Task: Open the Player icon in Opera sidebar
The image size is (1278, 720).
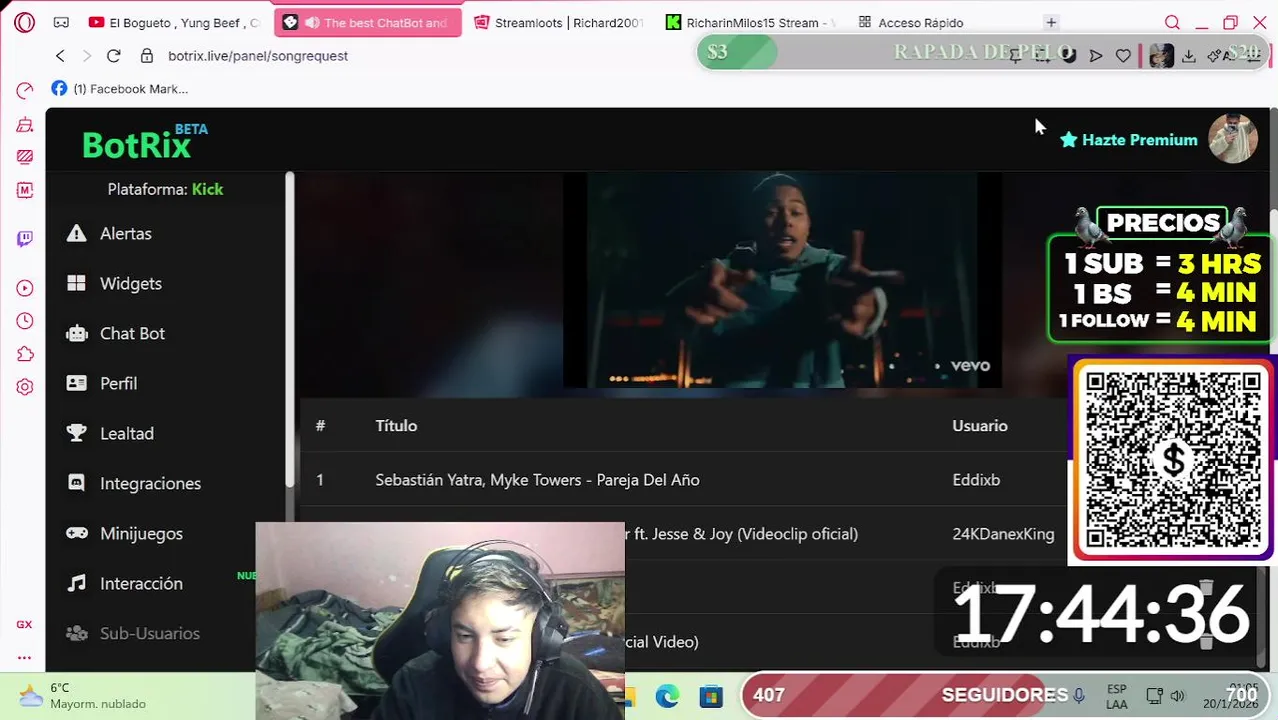Action: 25,288
